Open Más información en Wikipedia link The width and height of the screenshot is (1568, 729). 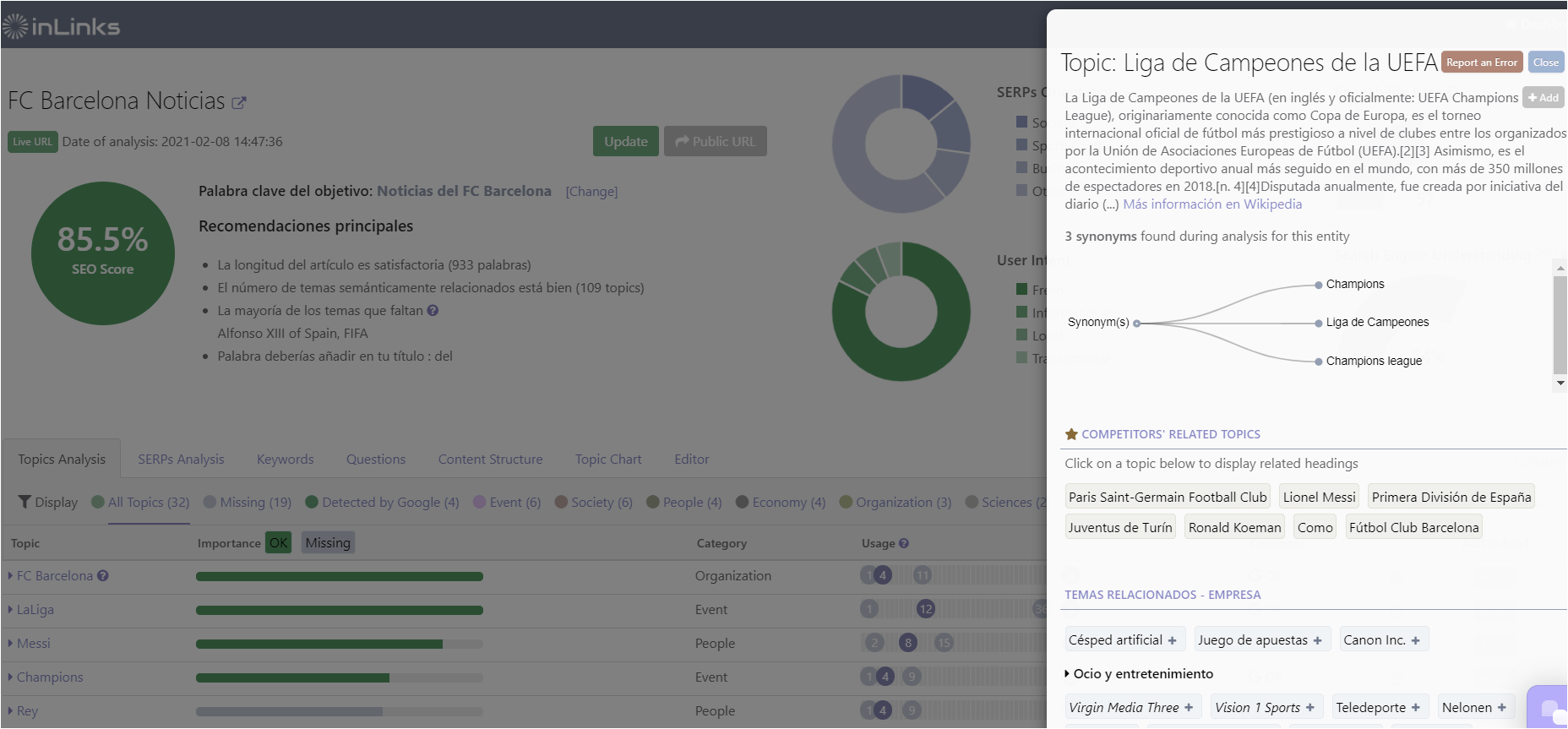1212,204
